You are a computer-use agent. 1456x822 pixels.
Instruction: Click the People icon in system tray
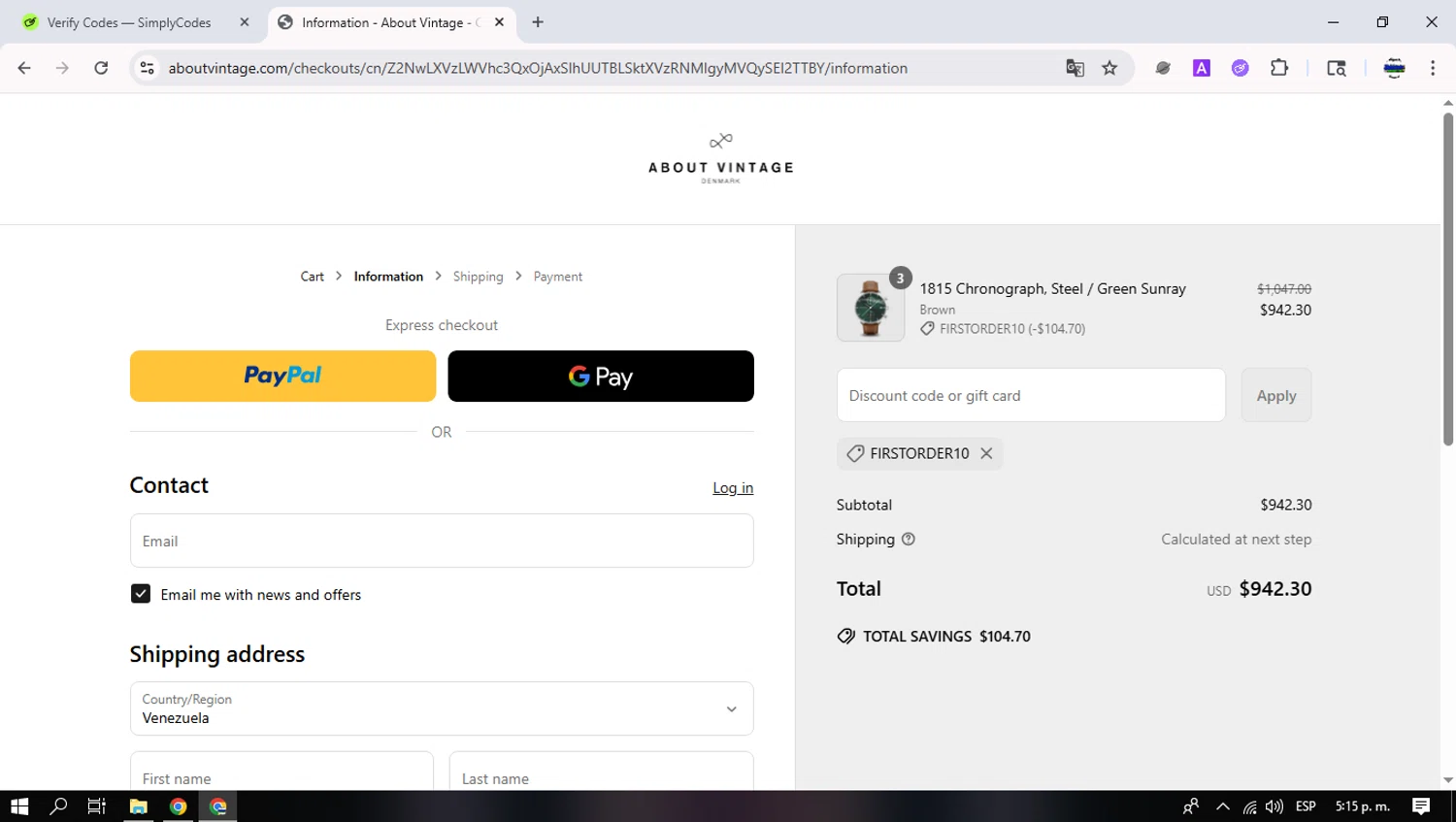tap(1191, 806)
